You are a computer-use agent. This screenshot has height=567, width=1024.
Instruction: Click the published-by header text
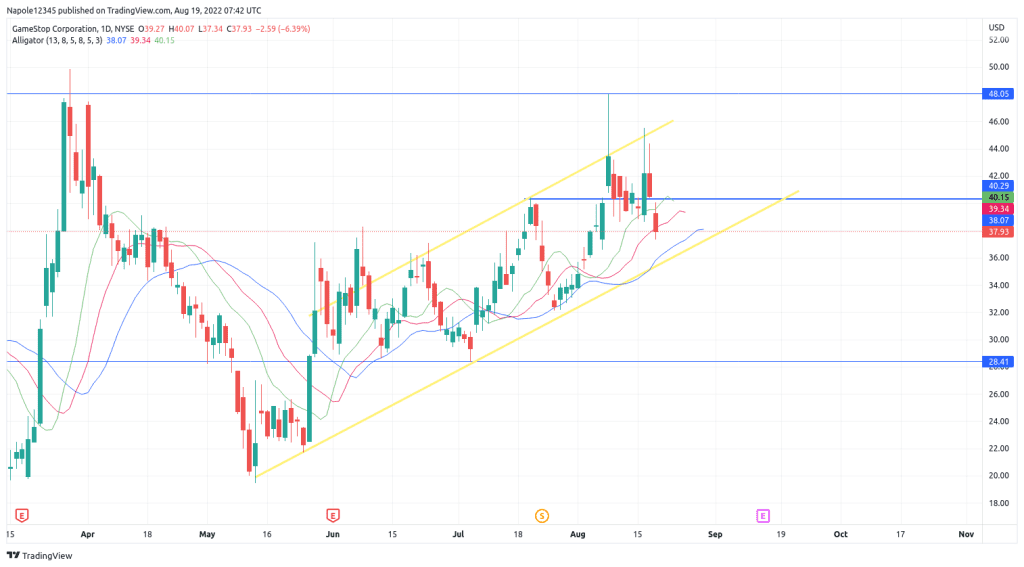coord(134,10)
